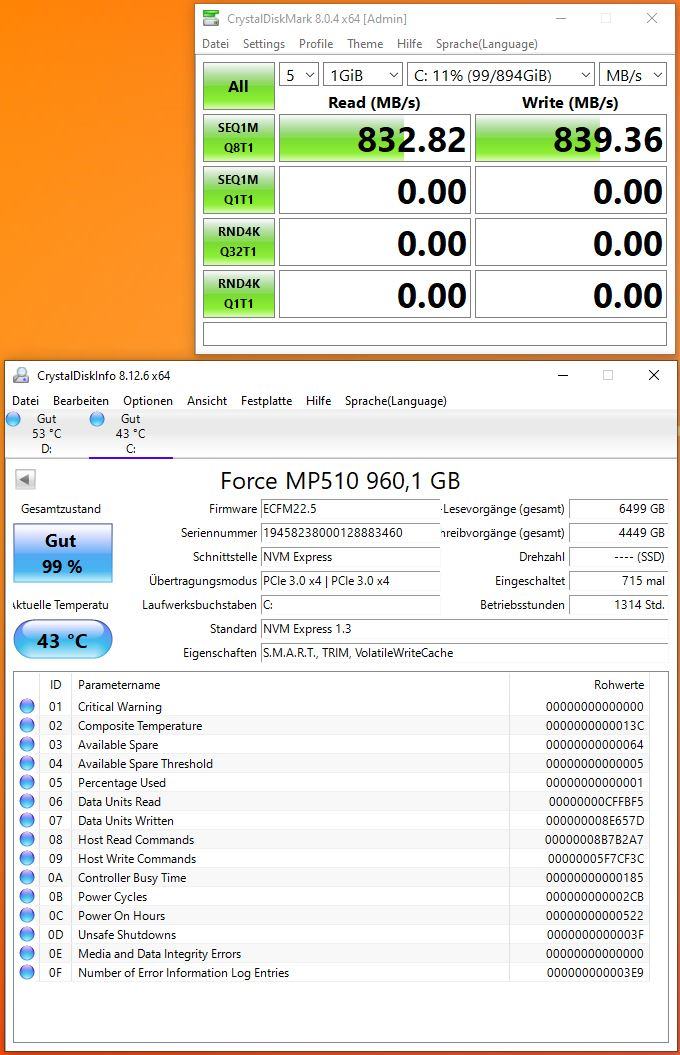
Task: Click the Eingeschaltet value 715 mal
Action: (618, 581)
